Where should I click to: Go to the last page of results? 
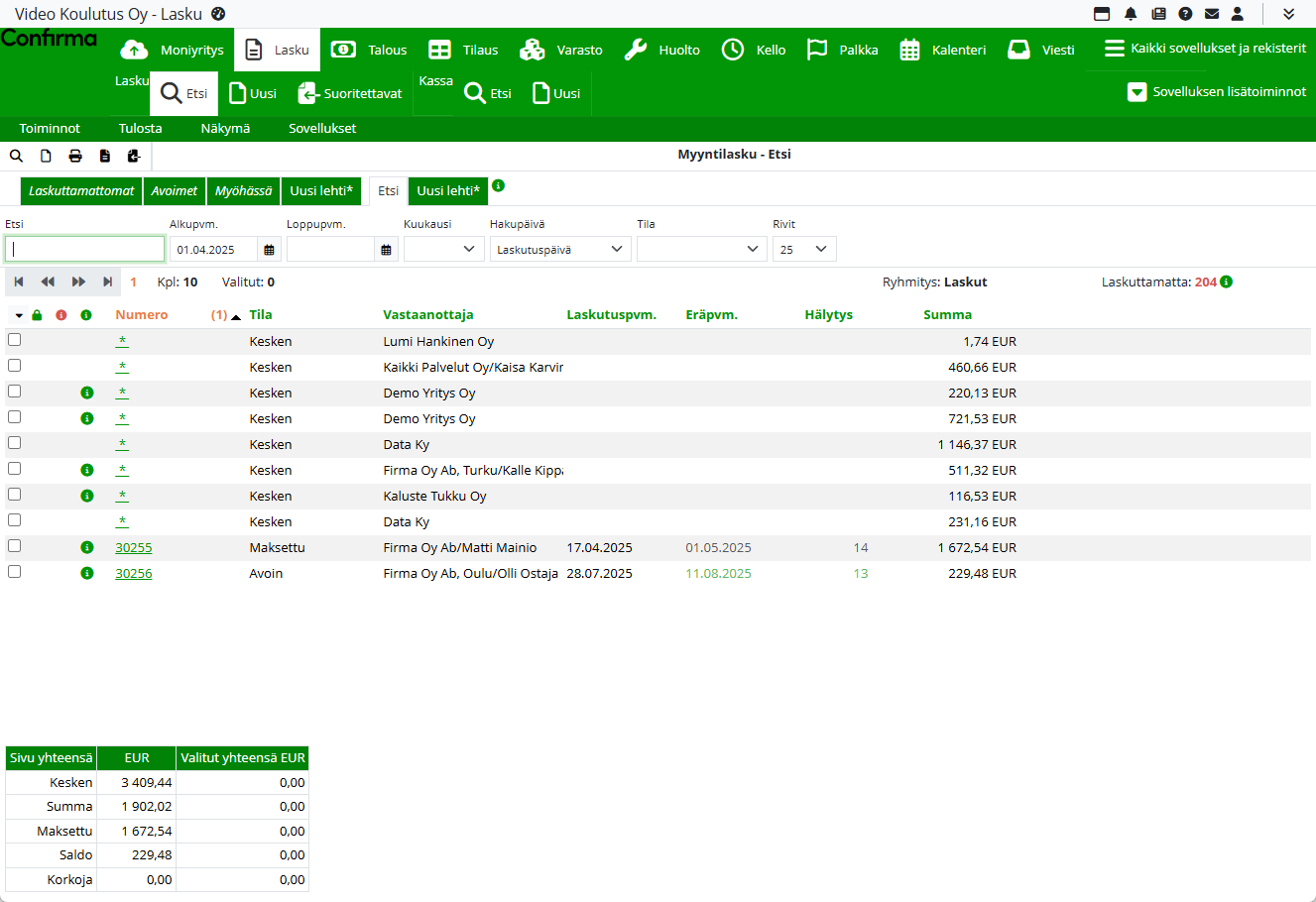tap(108, 282)
